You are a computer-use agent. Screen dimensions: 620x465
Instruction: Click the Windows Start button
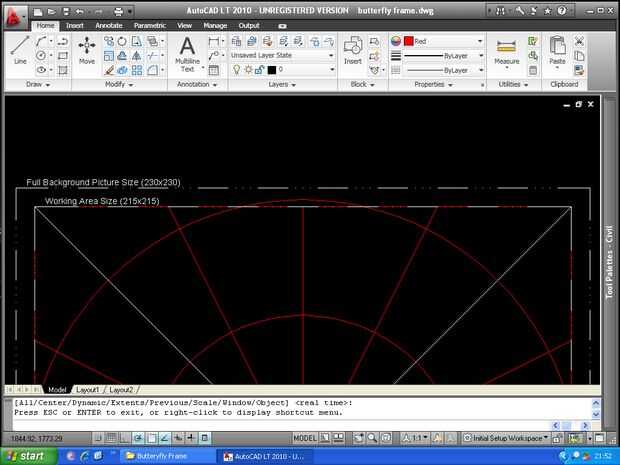(x=27, y=456)
